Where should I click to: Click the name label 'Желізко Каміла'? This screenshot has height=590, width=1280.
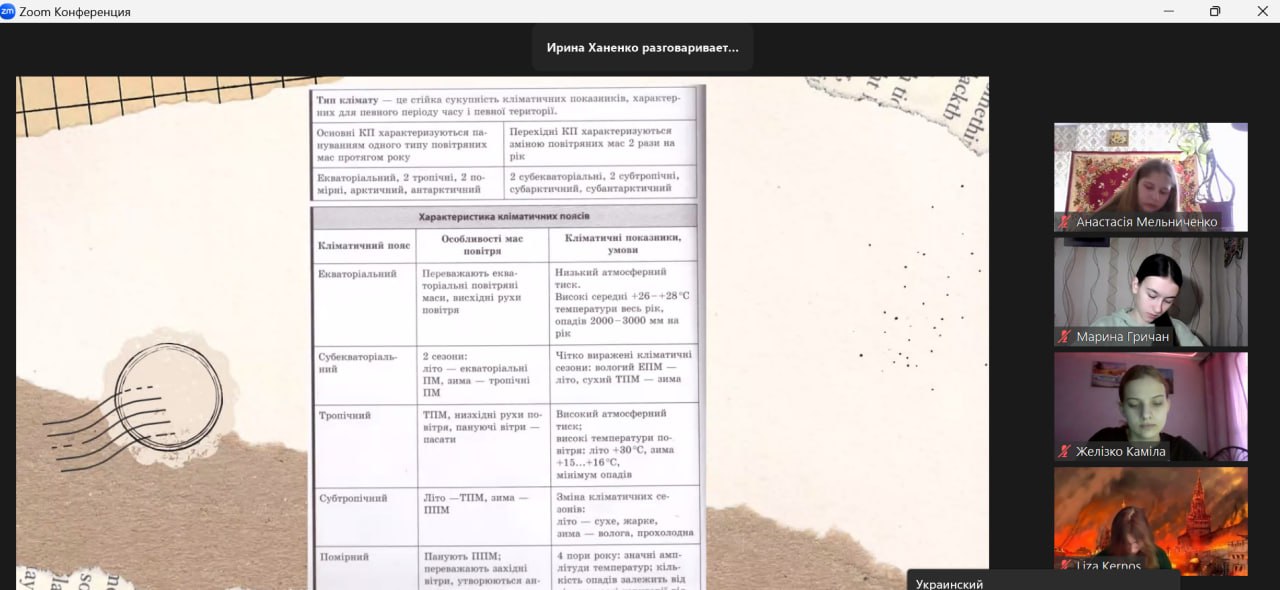(x=1120, y=451)
